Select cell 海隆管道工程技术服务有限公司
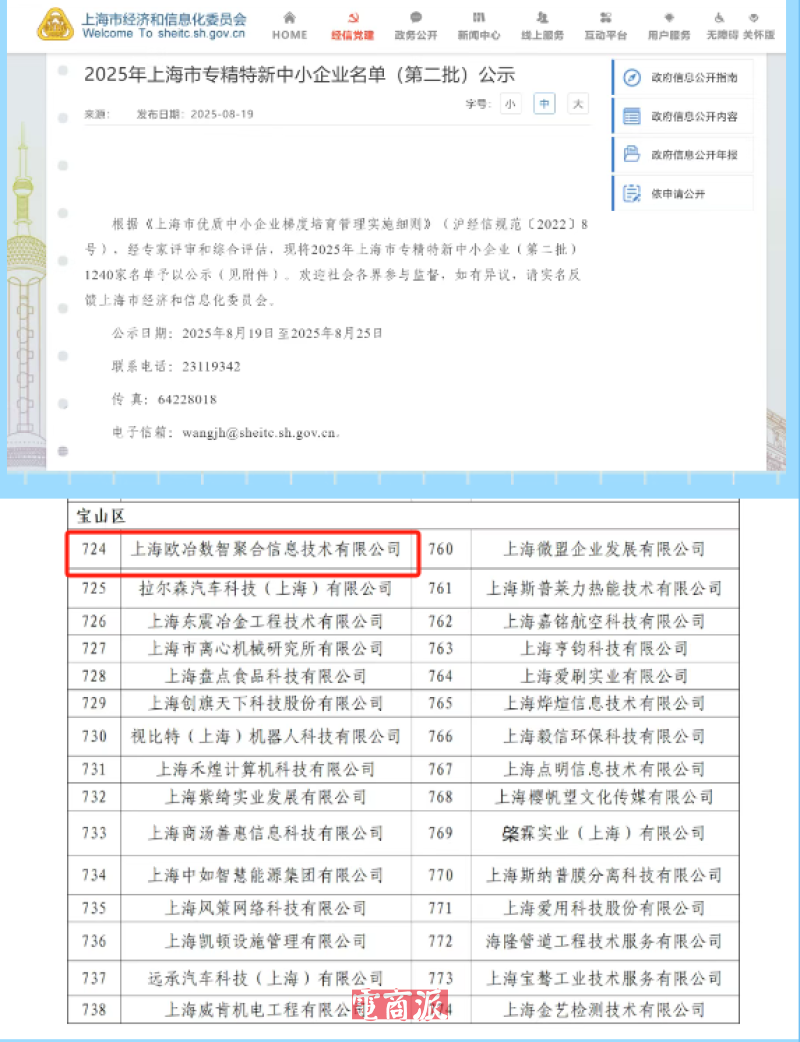Screen dimensions: 800x1042 [x=605, y=941]
